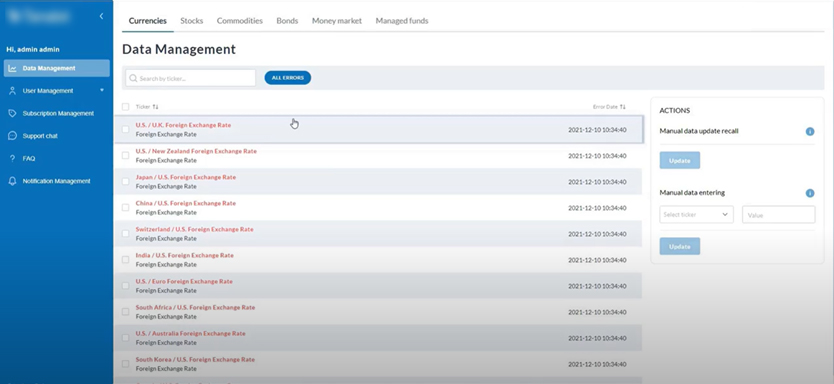This screenshot has height=384, width=834.
Task: Open South Africa / U.S. Foreign Exchange Rate ticker
Action: (195, 307)
